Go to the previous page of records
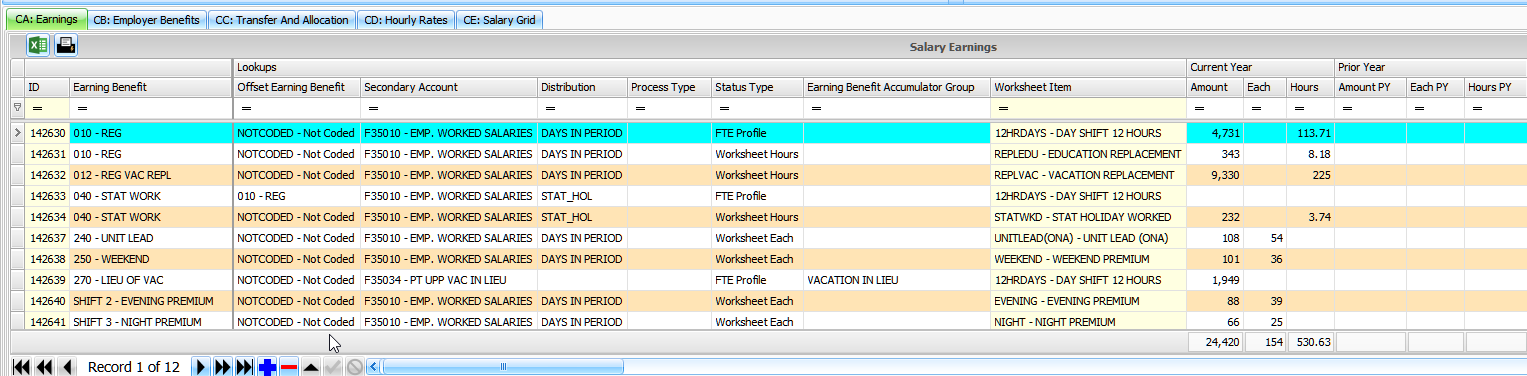This screenshot has height=376, width=1527. coord(44,367)
